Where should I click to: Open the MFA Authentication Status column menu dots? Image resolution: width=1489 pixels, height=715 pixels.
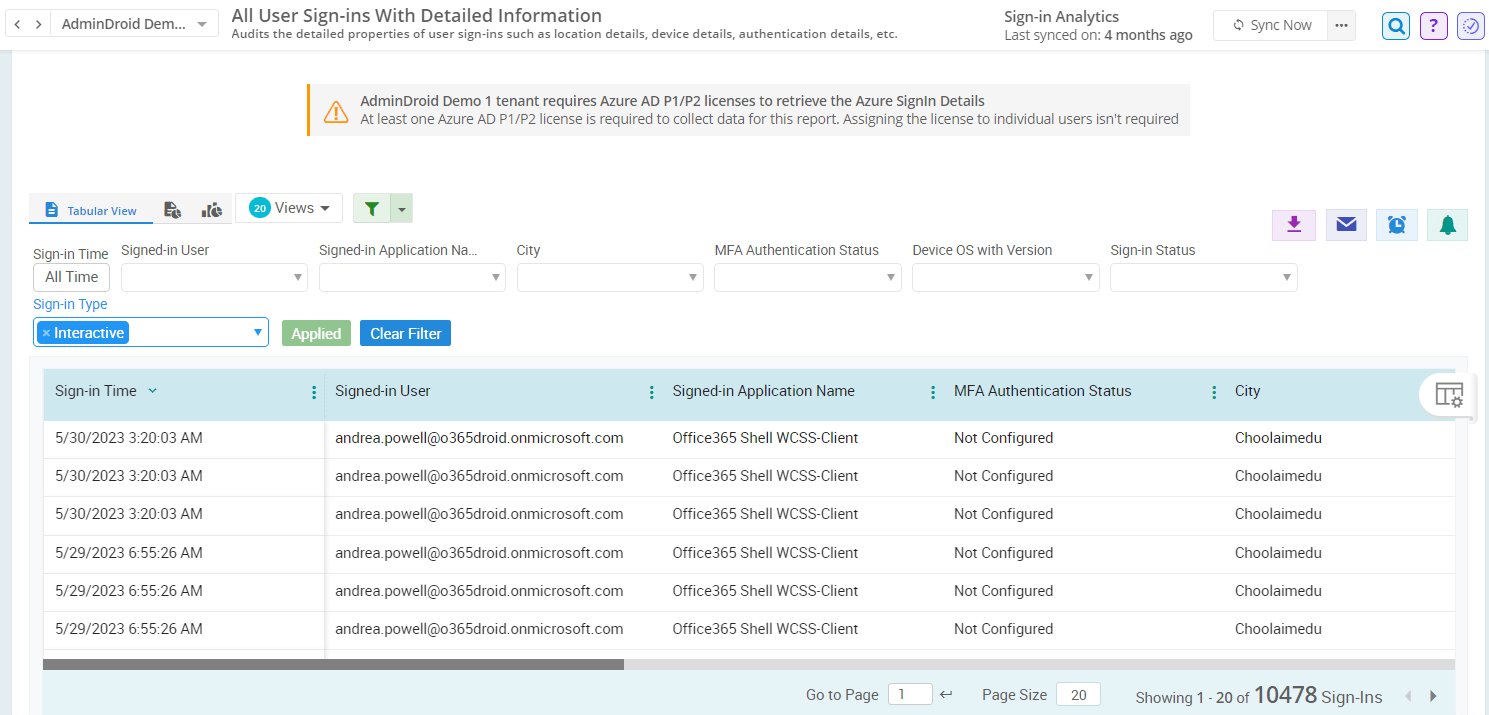click(1214, 392)
